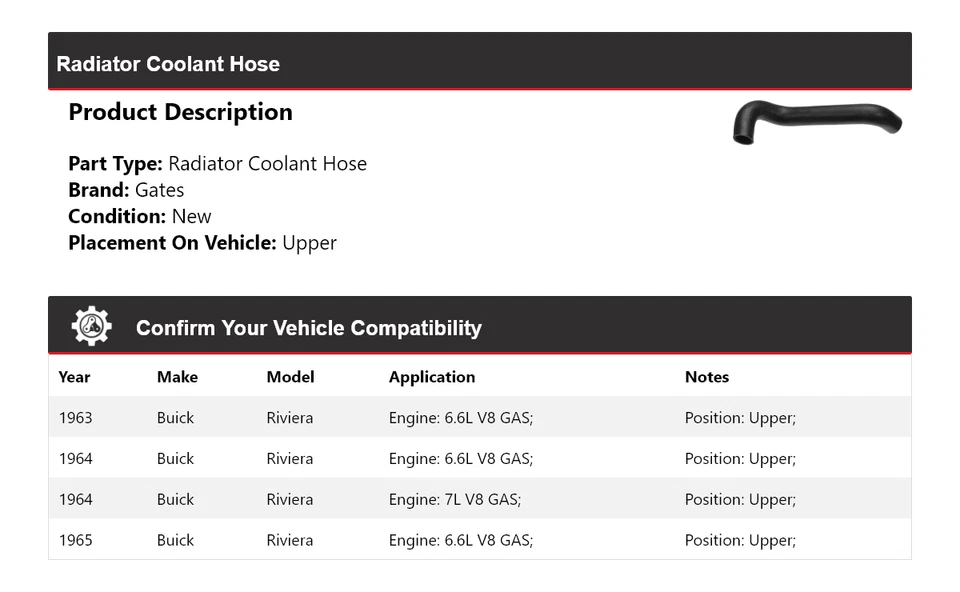Click the gear compatibility icon

91,326
